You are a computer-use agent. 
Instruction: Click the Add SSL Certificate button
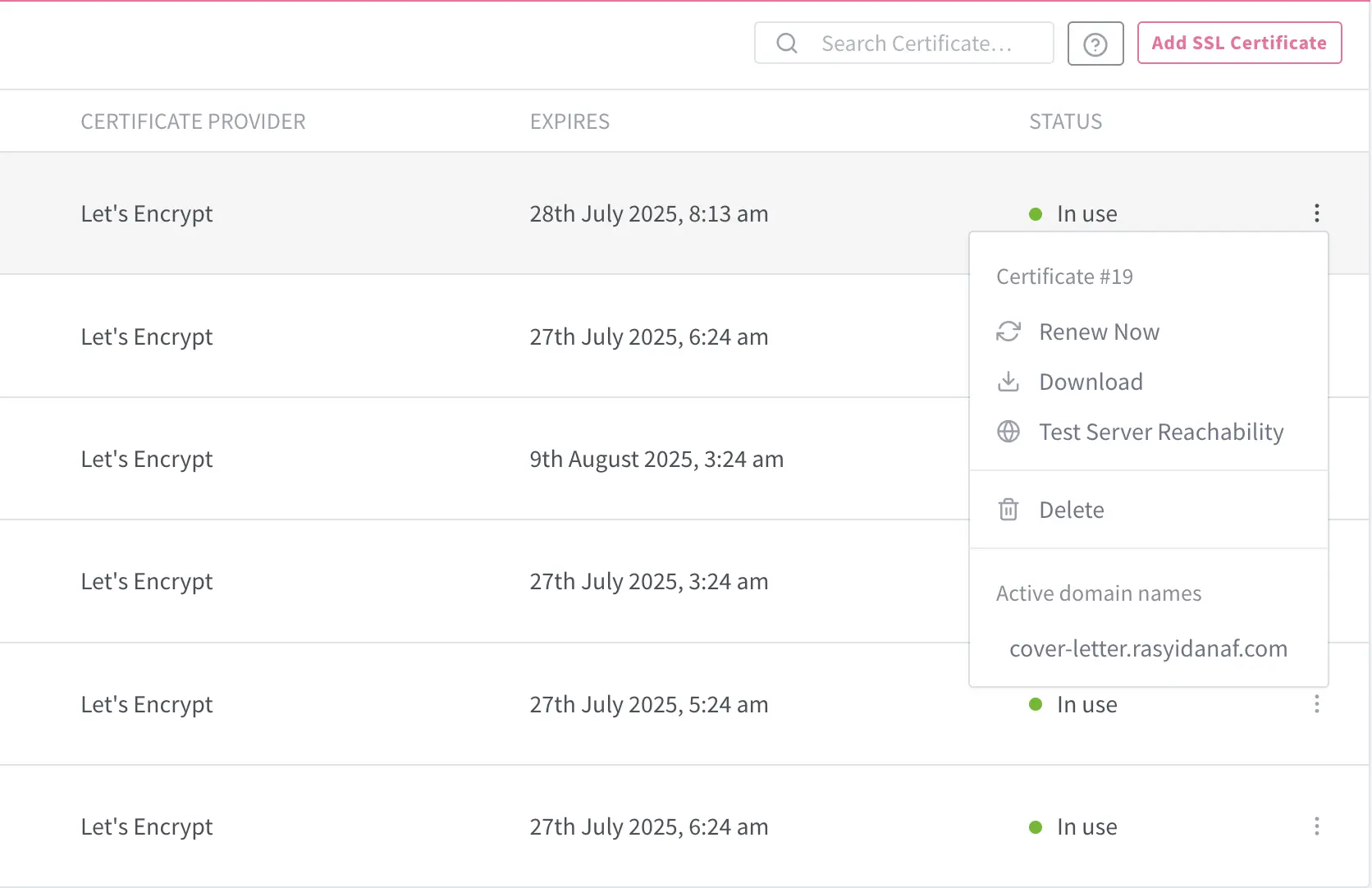(x=1239, y=43)
